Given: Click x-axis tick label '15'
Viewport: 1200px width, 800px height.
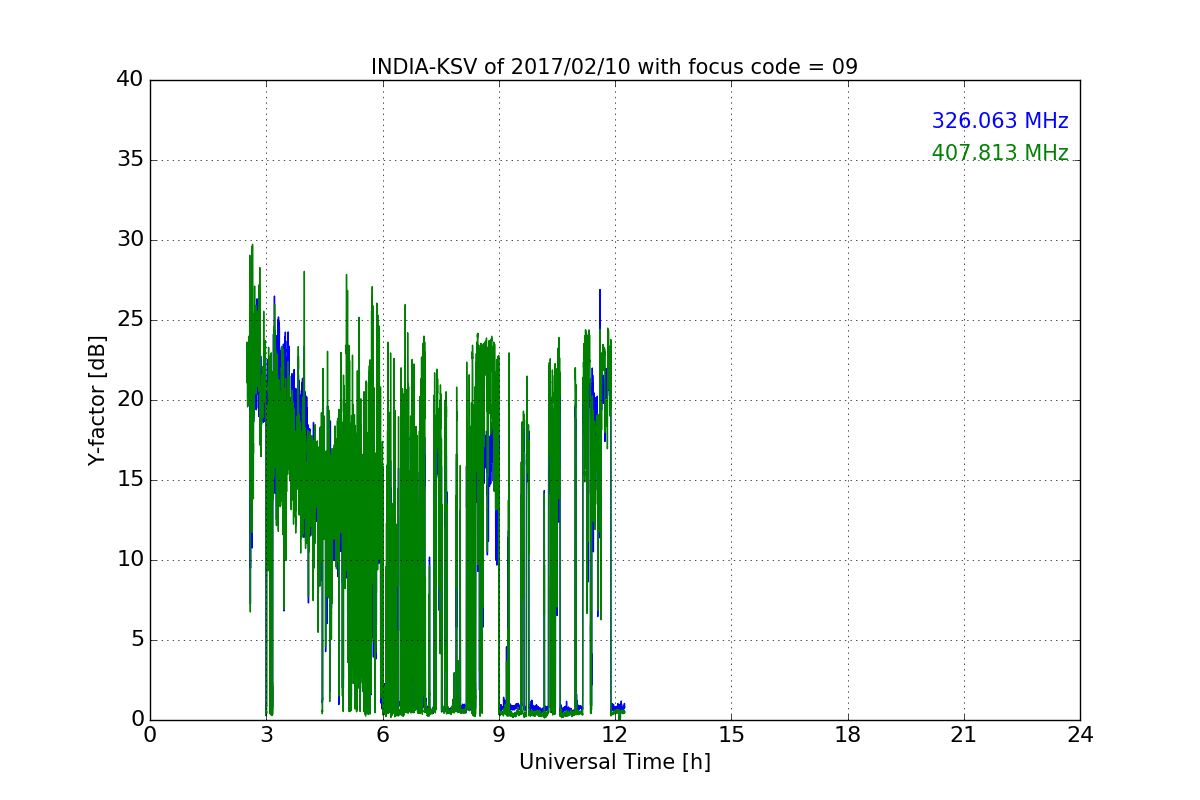Looking at the screenshot, I should click(731, 735).
